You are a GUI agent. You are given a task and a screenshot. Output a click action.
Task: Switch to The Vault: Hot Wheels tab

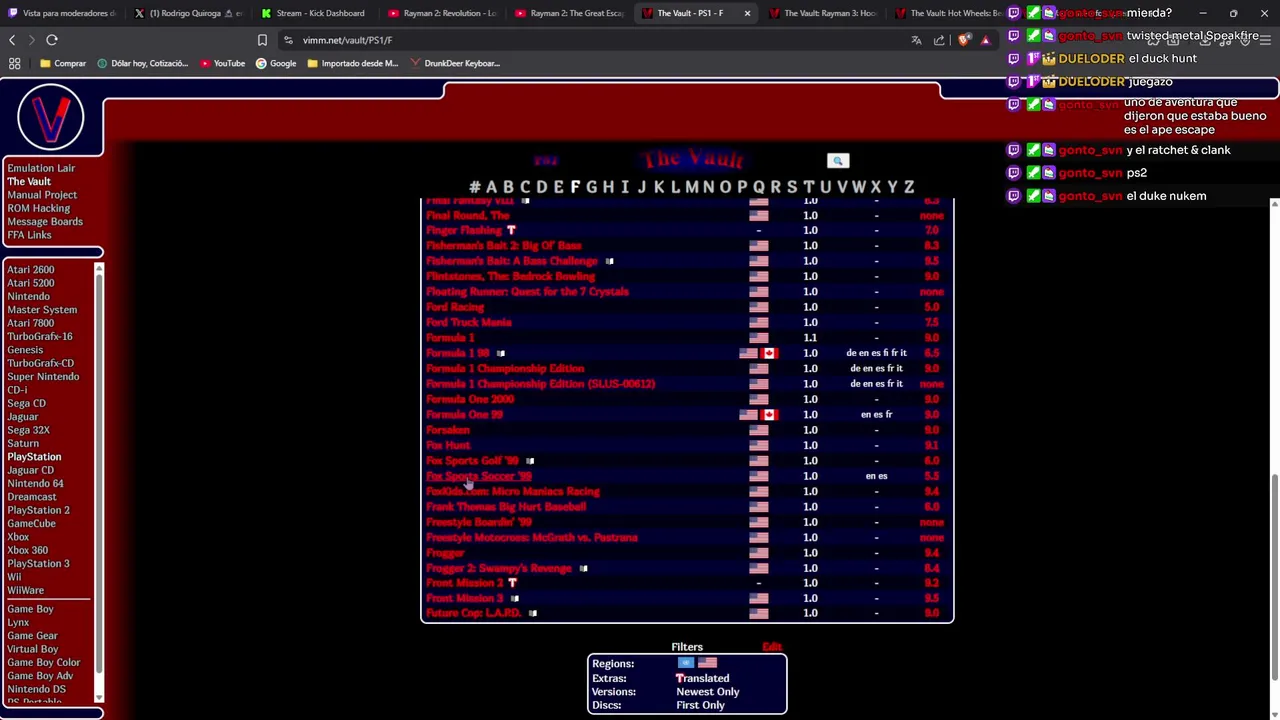[x=948, y=13]
